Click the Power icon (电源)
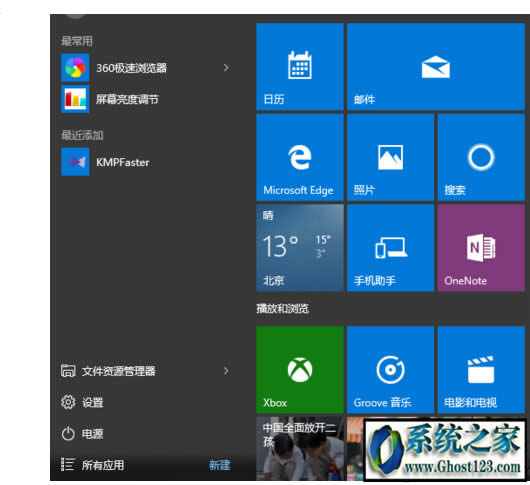Screen dimensions: 530x485 pyautogui.click(x=68, y=434)
